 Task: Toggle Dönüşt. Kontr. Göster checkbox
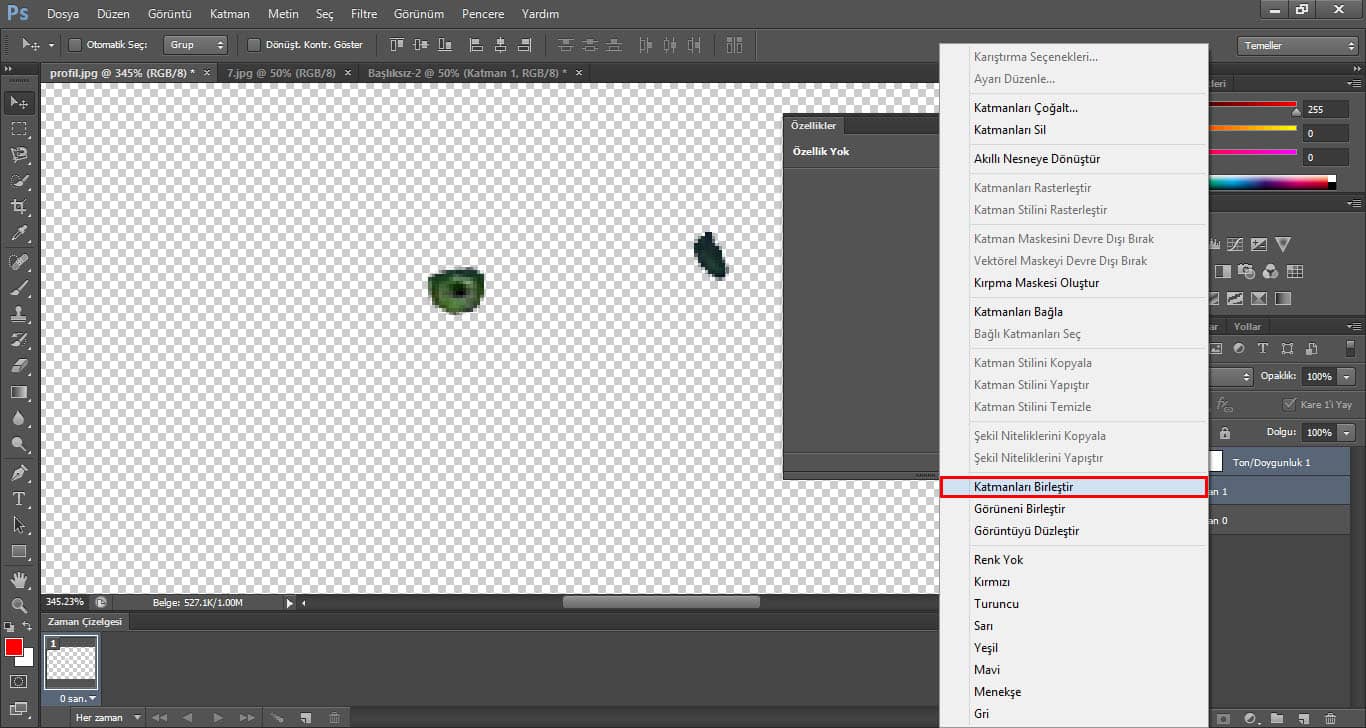(x=254, y=45)
